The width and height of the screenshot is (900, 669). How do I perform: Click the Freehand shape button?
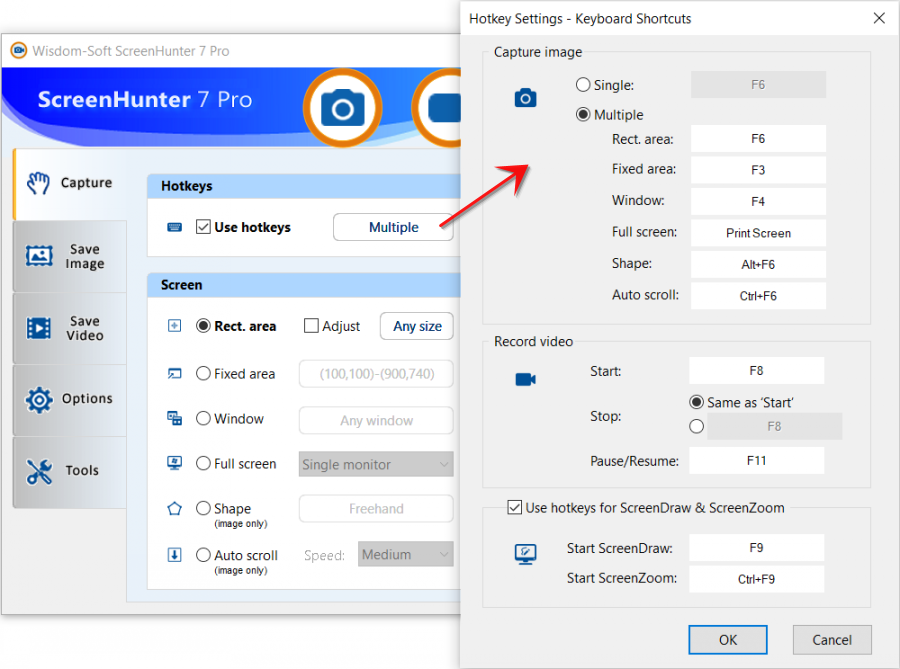click(376, 508)
